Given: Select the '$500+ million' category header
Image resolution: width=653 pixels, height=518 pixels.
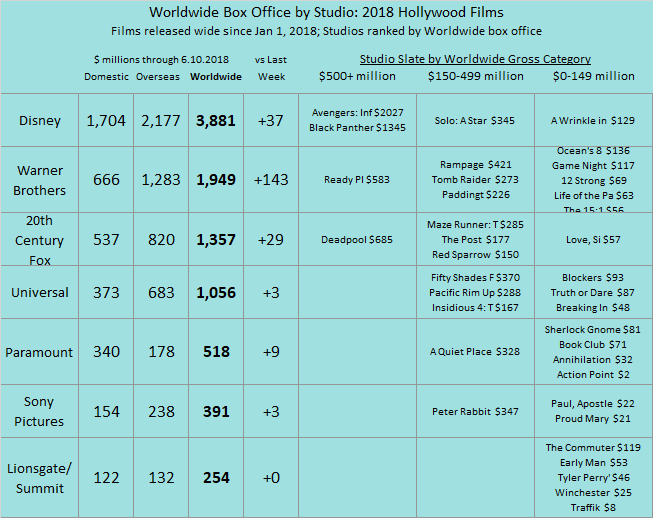Looking at the screenshot, I should coord(357,76).
